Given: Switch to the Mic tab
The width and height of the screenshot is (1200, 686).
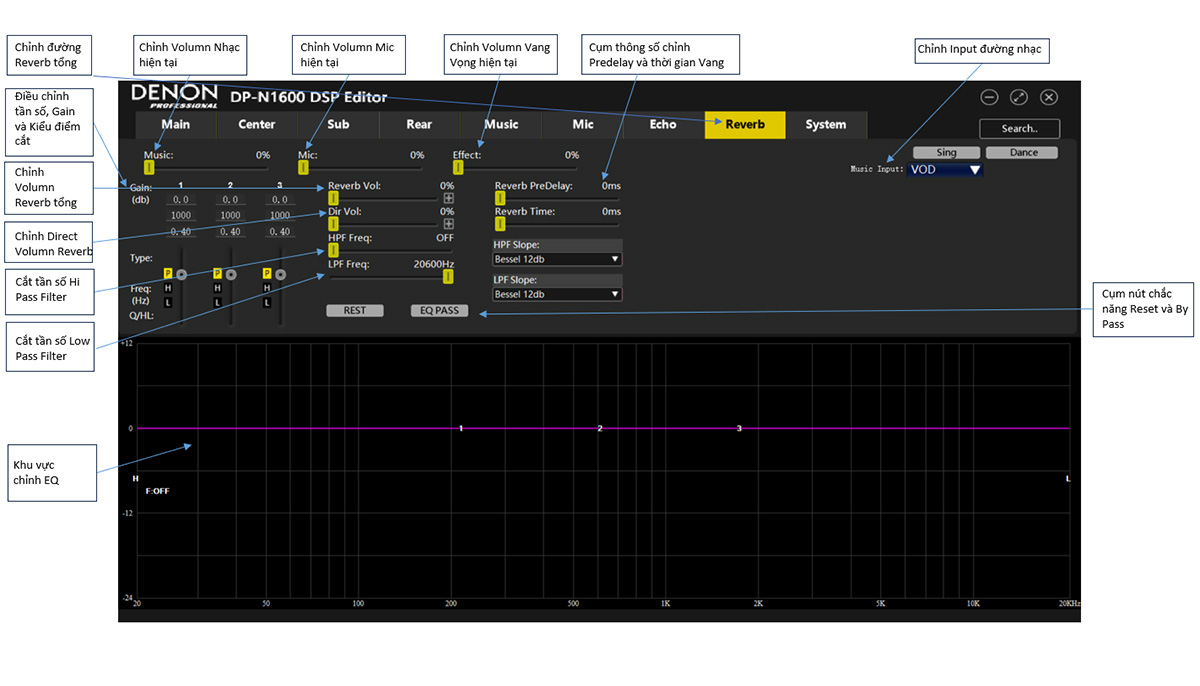Looking at the screenshot, I should (583, 125).
